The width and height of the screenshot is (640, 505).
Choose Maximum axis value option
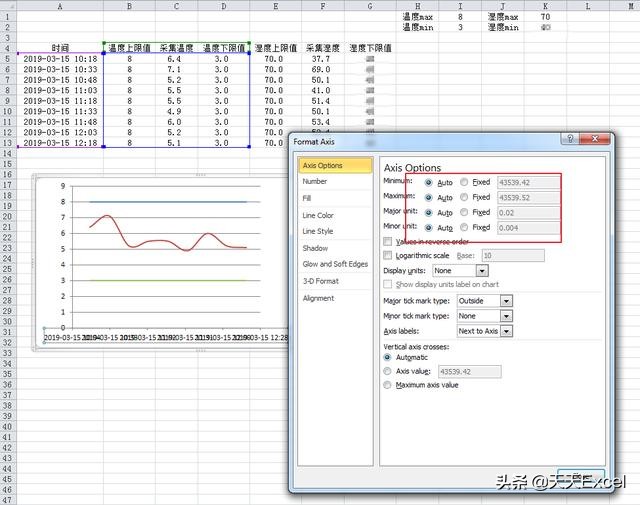(x=388, y=385)
